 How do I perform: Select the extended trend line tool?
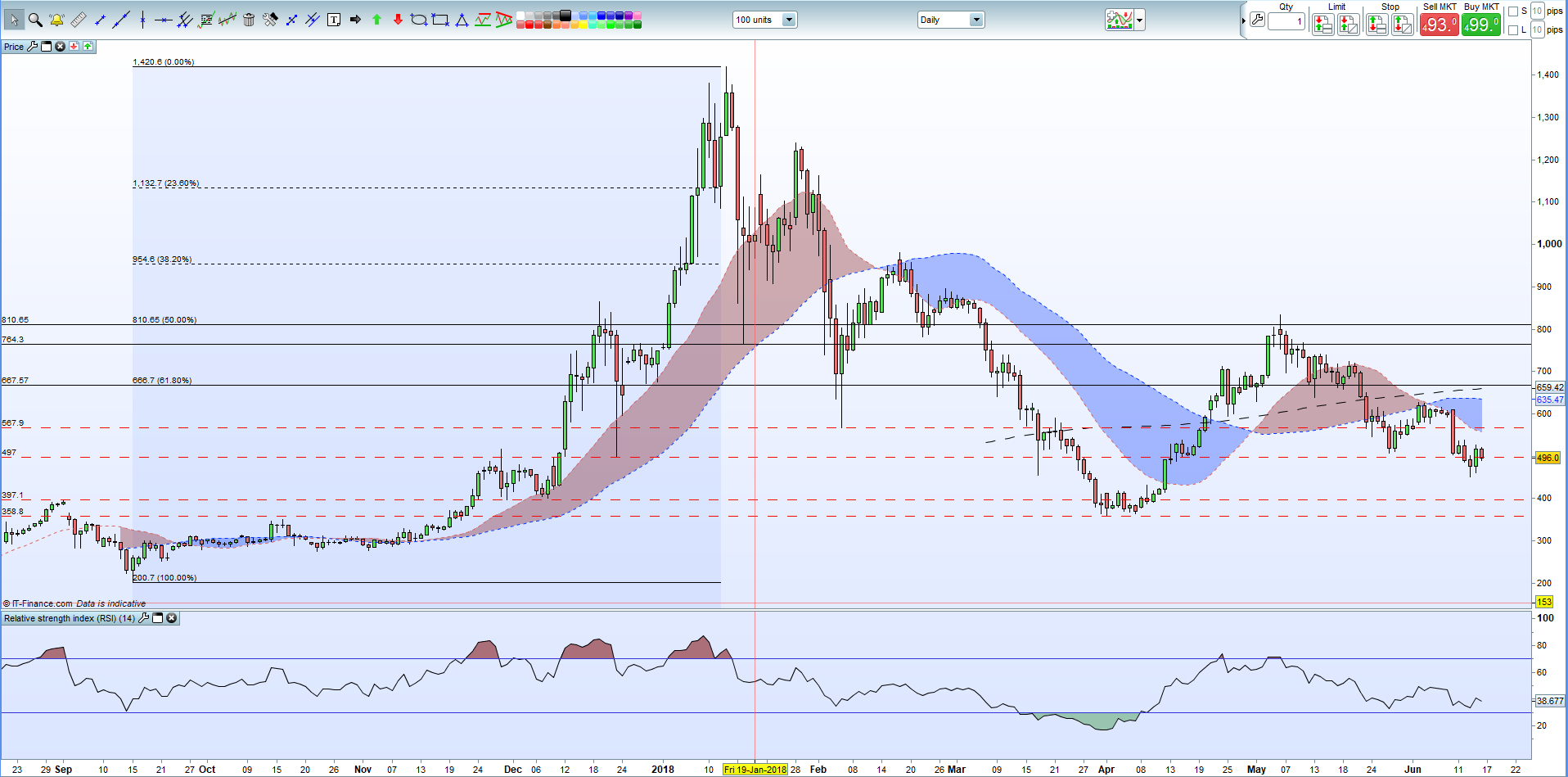[121, 20]
